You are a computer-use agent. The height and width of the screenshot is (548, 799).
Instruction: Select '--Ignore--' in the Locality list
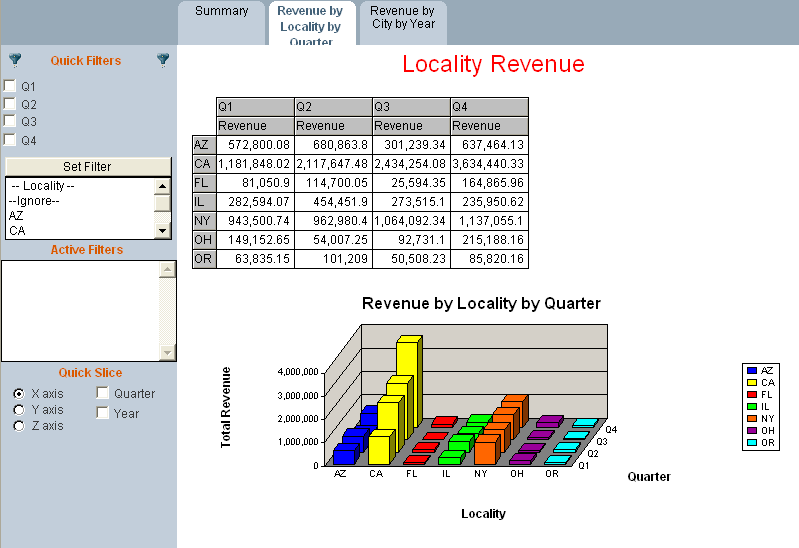pyautogui.click(x=81, y=201)
